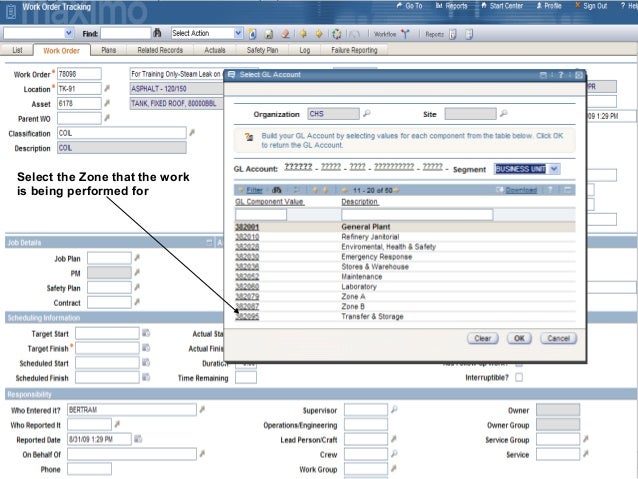Open the Organization lookup magnifier

pyautogui.click(x=367, y=114)
